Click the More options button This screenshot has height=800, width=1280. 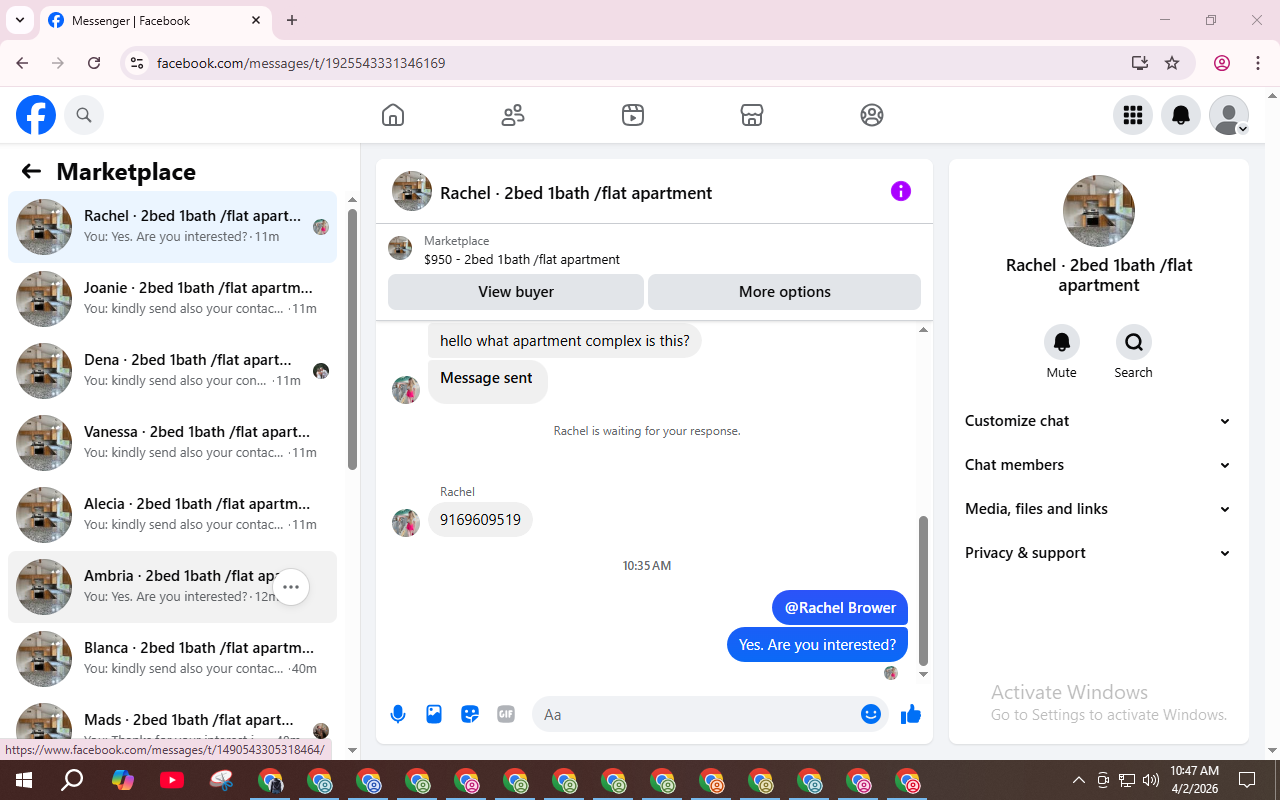tap(784, 292)
